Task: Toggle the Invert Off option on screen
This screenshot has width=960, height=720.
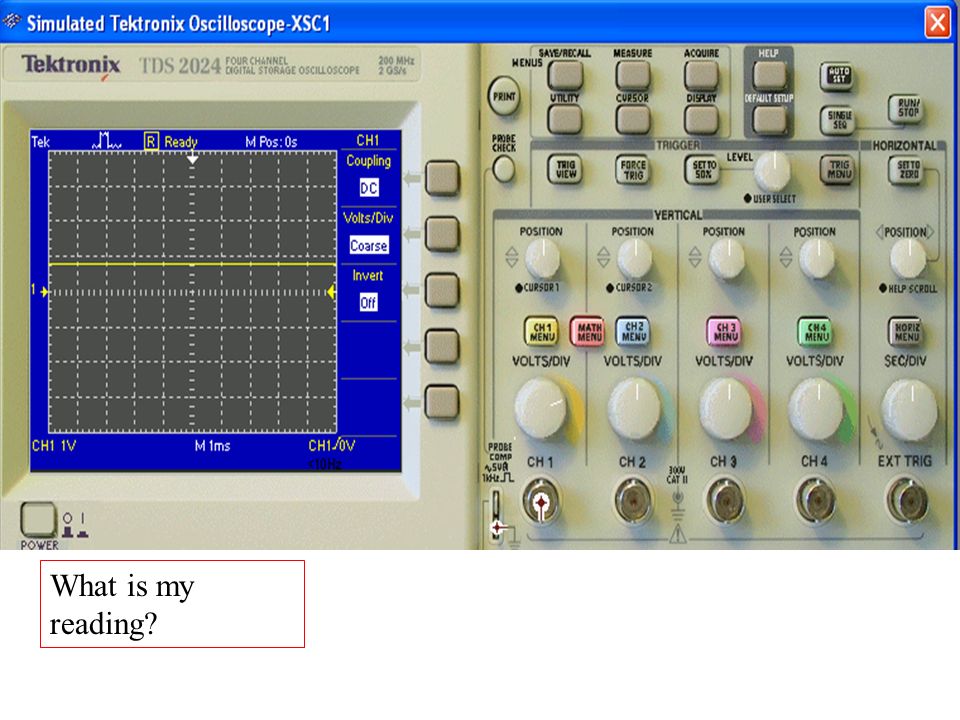Action: pos(368,302)
